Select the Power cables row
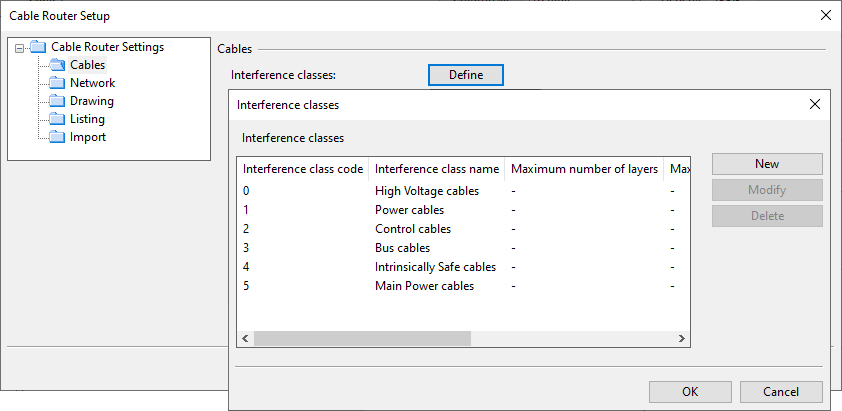Image resolution: width=842 pixels, height=411 pixels. pyautogui.click(x=409, y=210)
